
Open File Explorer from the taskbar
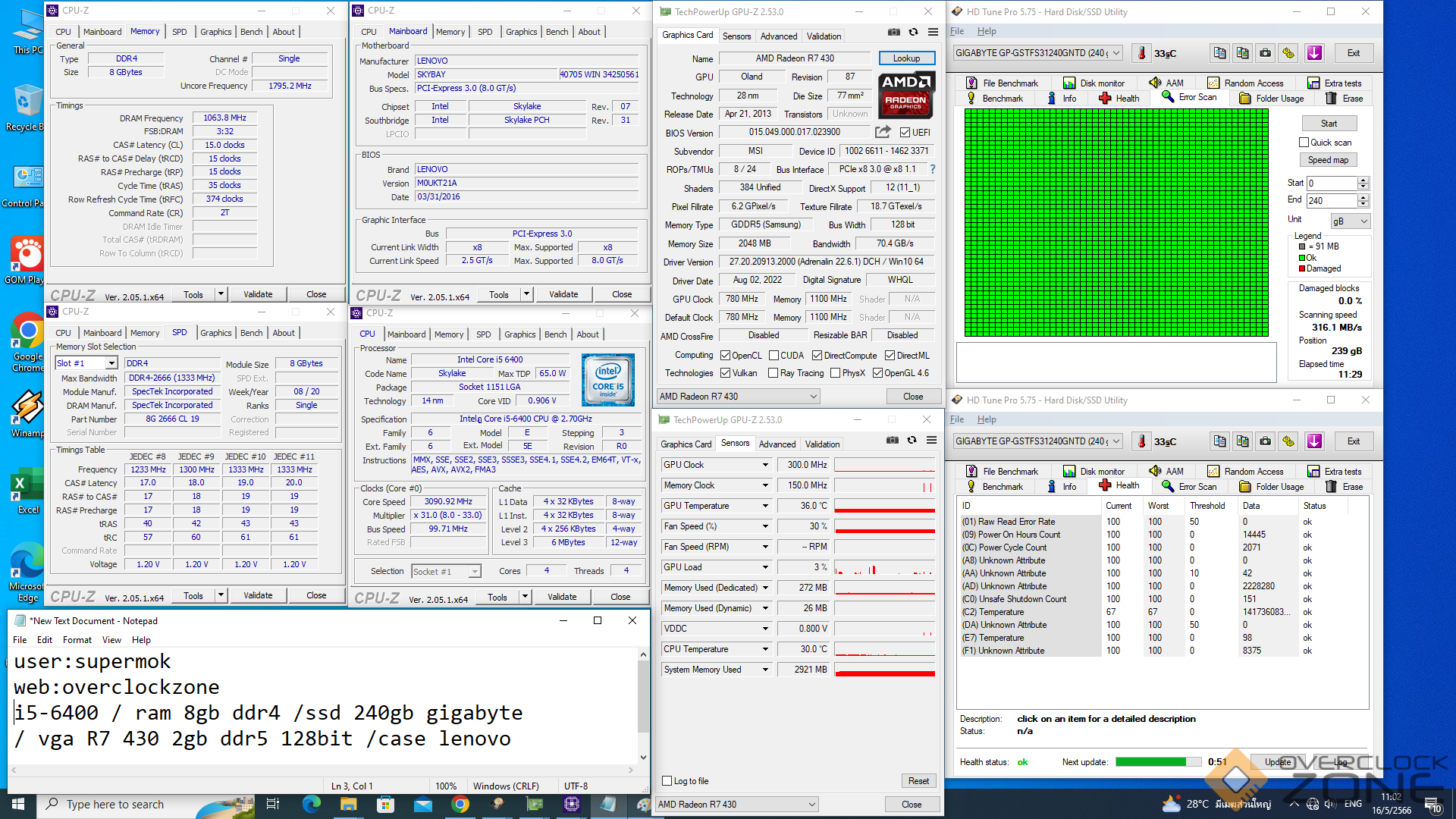coord(348,804)
